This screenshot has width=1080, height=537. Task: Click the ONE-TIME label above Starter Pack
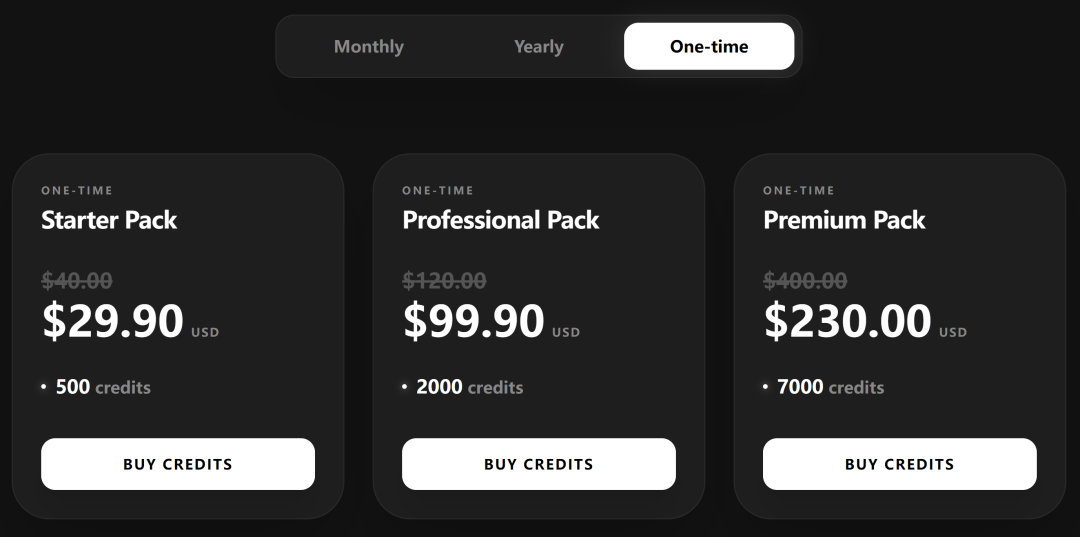point(77,191)
